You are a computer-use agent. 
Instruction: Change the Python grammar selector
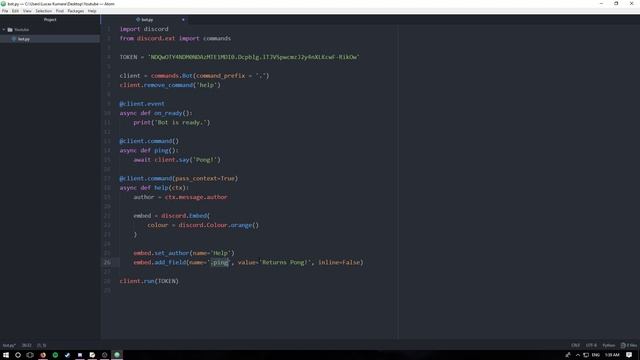pos(609,345)
